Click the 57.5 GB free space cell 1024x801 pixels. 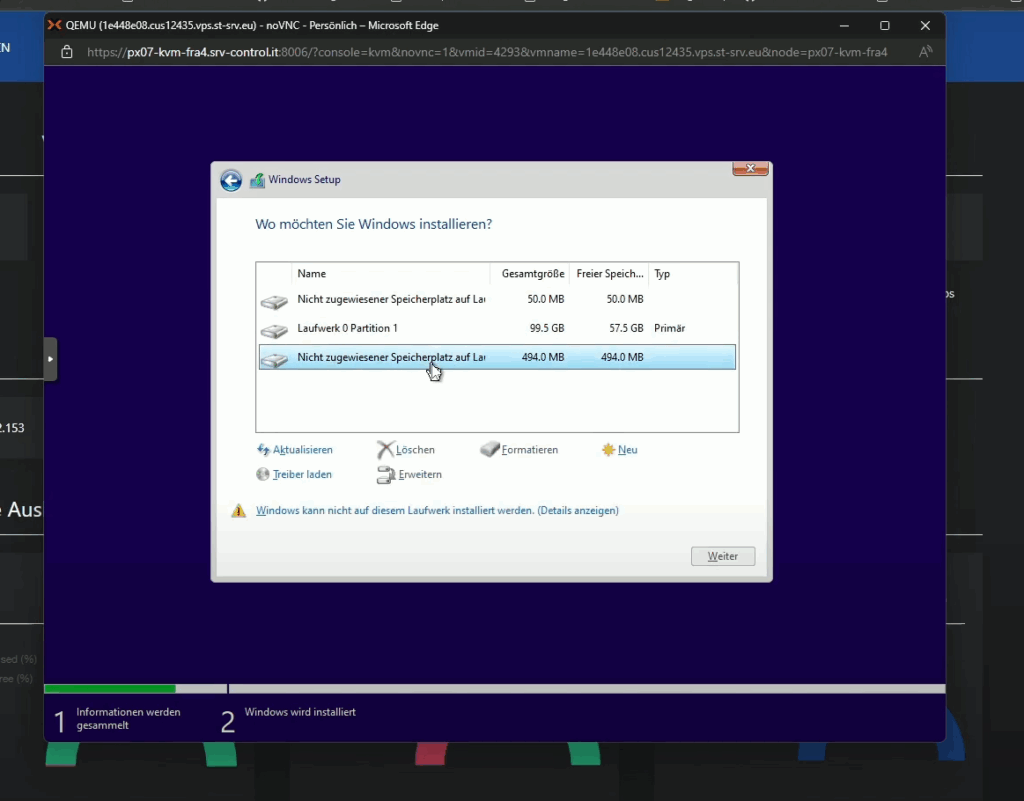coord(626,328)
